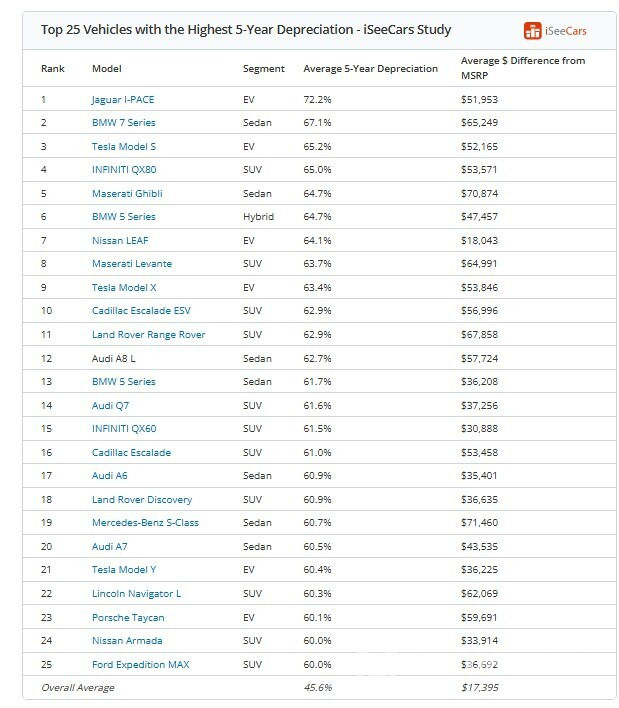Click the Cadillac Escalade ESV link
The width and height of the screenshot is (619, 708).
point(141,311)
